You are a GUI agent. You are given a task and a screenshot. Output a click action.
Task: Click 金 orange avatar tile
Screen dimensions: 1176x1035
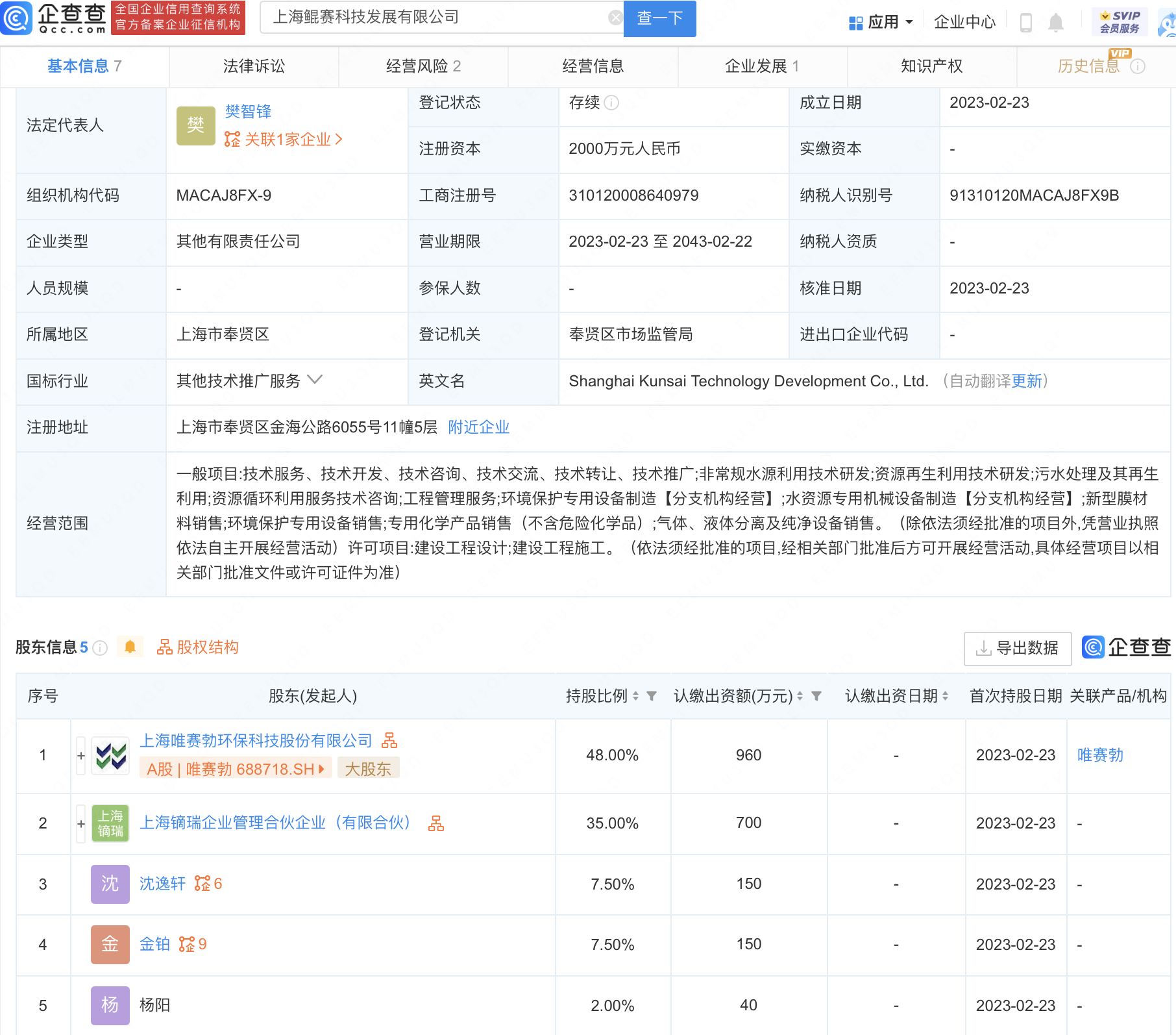tap(110, 944)
